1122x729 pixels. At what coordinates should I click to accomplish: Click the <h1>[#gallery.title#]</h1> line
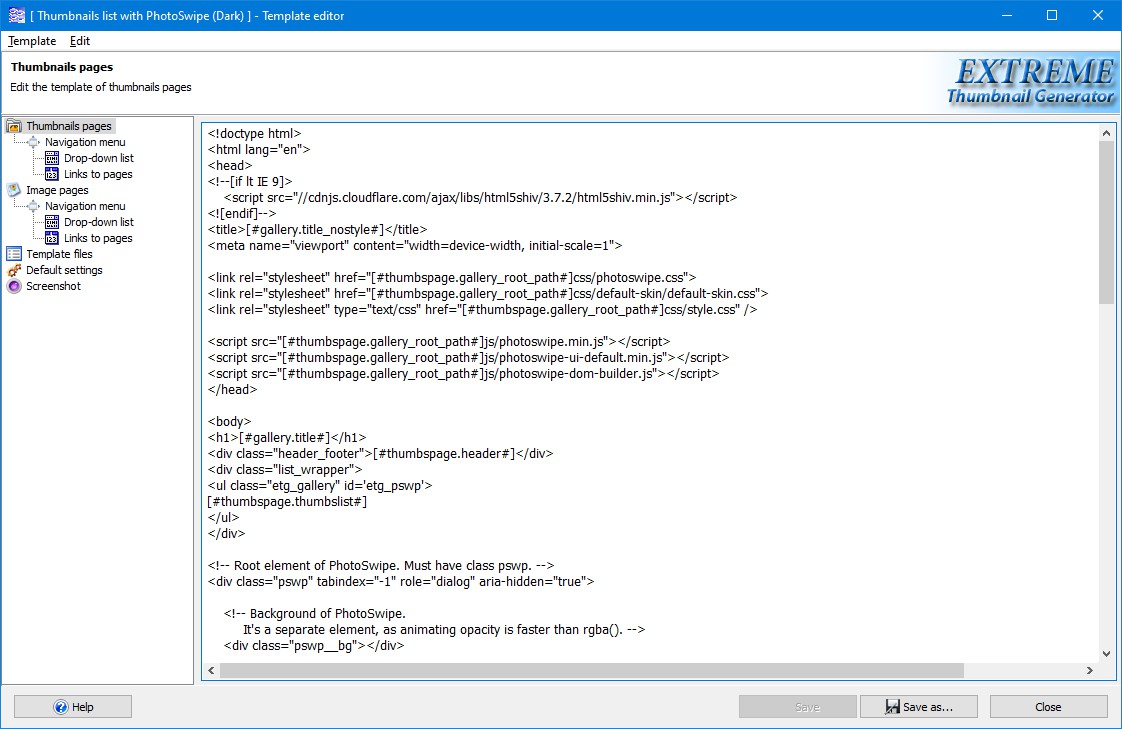(287, 438)
